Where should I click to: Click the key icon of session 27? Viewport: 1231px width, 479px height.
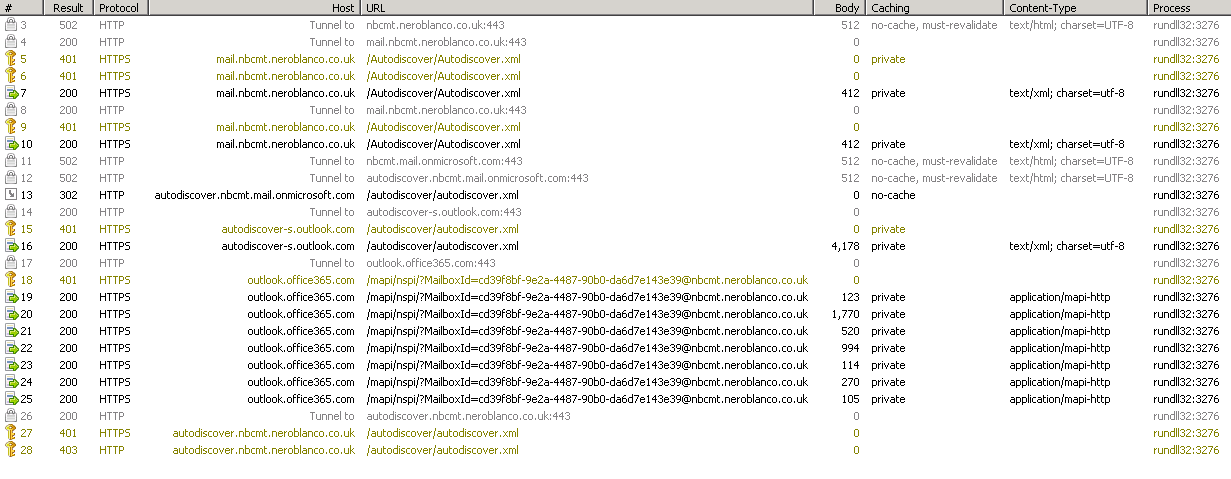click(11, 433)
